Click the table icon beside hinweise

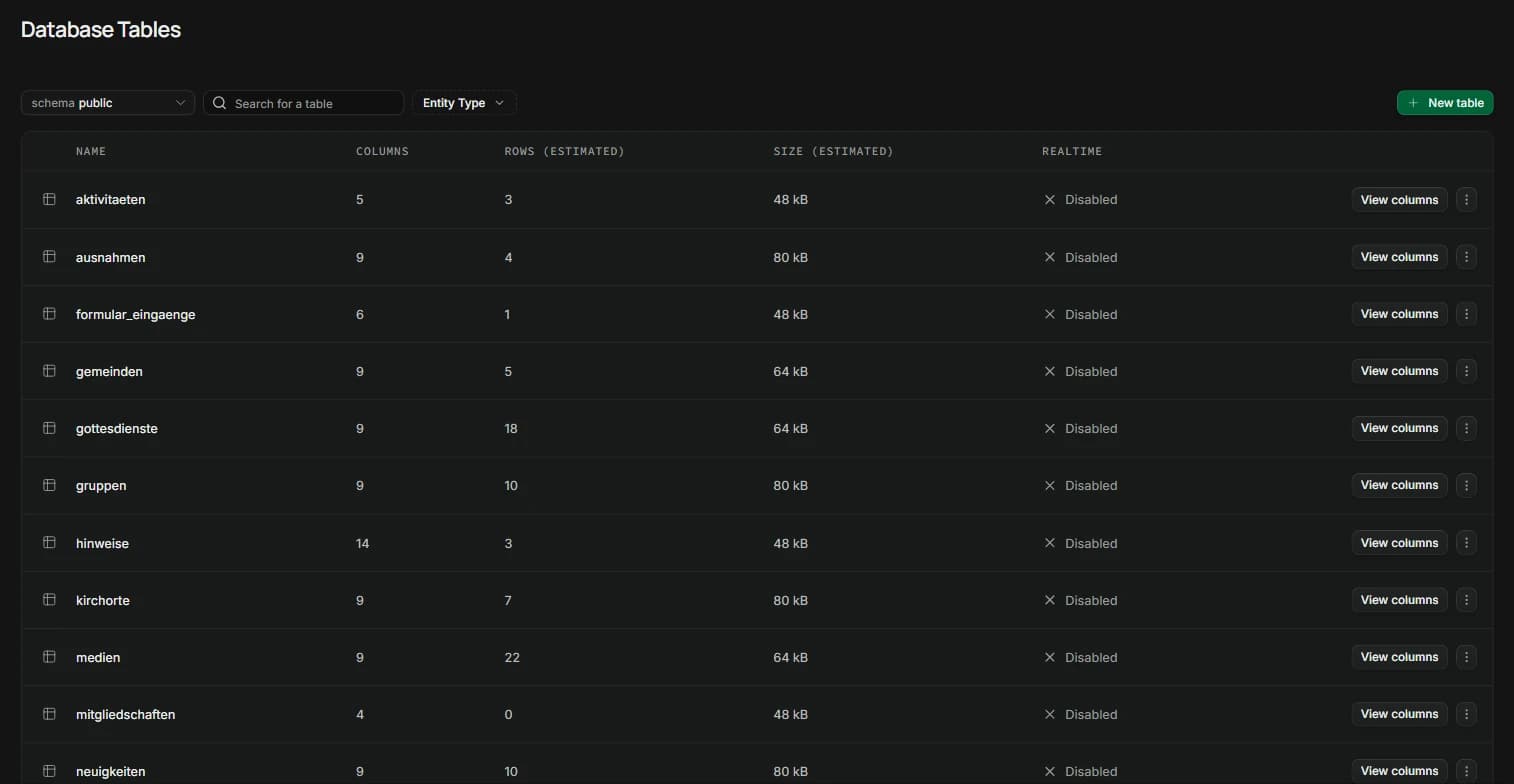(x=49, y=543)
